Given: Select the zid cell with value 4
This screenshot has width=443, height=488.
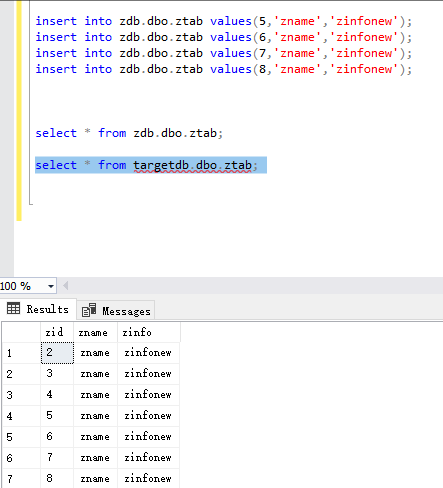Looking at the screenshot, I should point(57,395).
